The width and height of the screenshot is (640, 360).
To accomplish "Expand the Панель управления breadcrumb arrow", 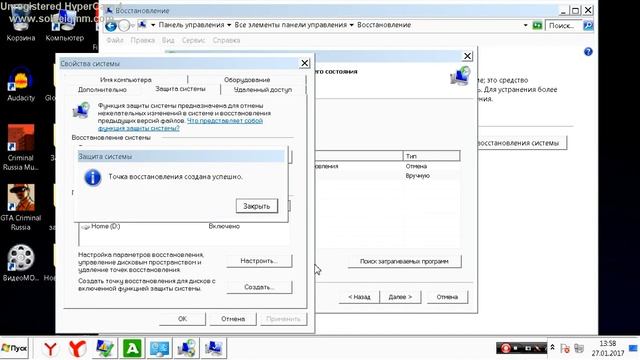I will click(229, 25).
